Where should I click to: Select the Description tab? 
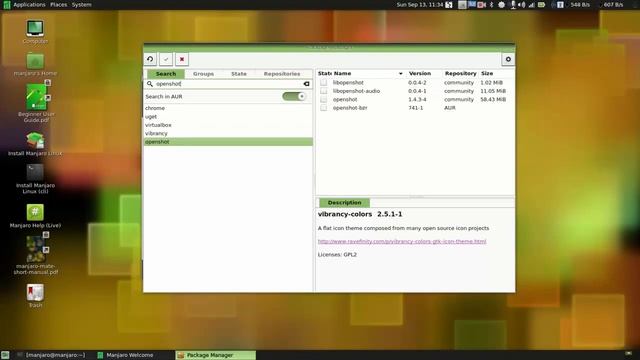click(x=344, y=202)
